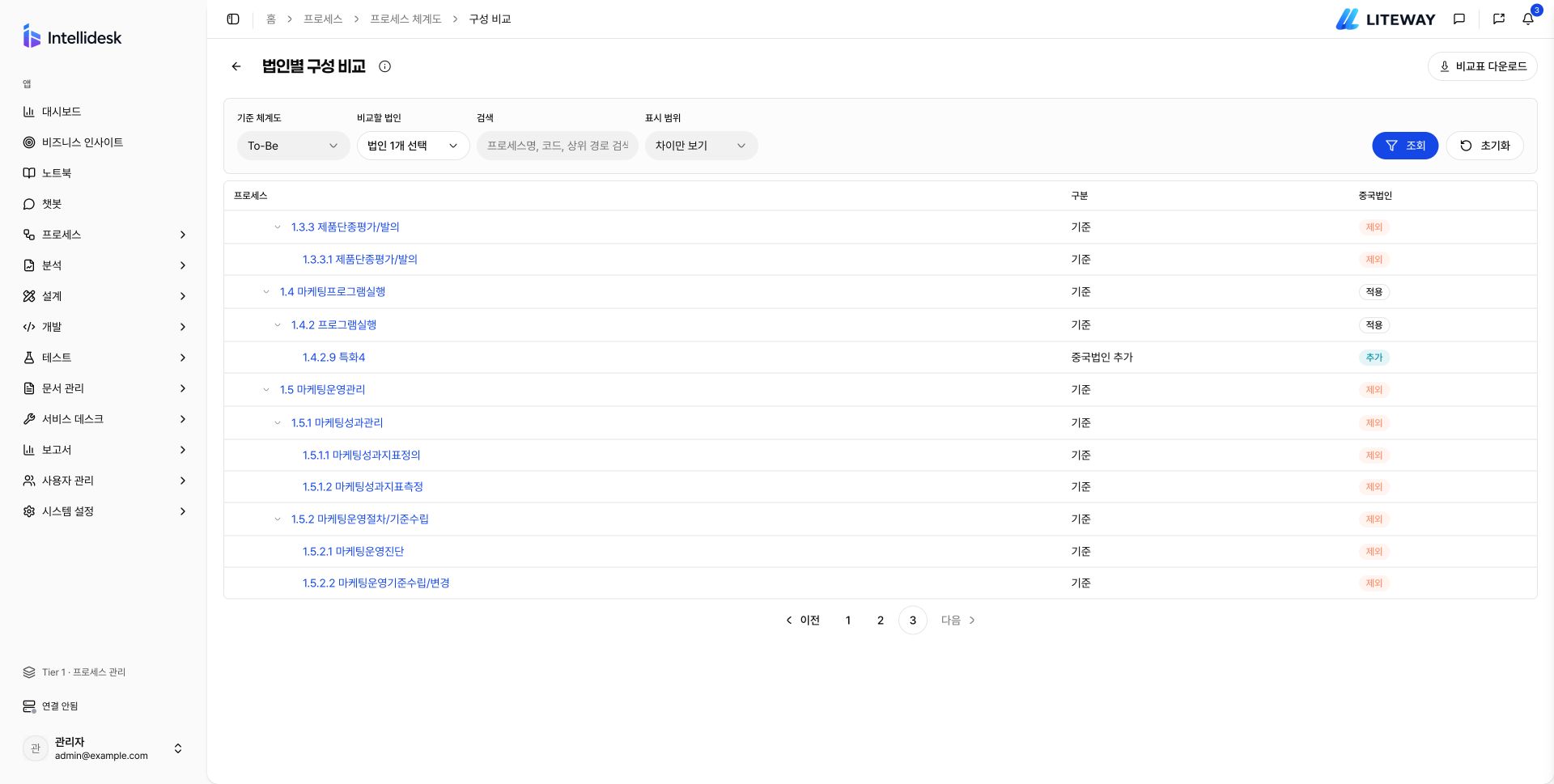This screenshot has width=1554, height=784.
Task: Open the 관리자 account switcher
Action: 104,748
